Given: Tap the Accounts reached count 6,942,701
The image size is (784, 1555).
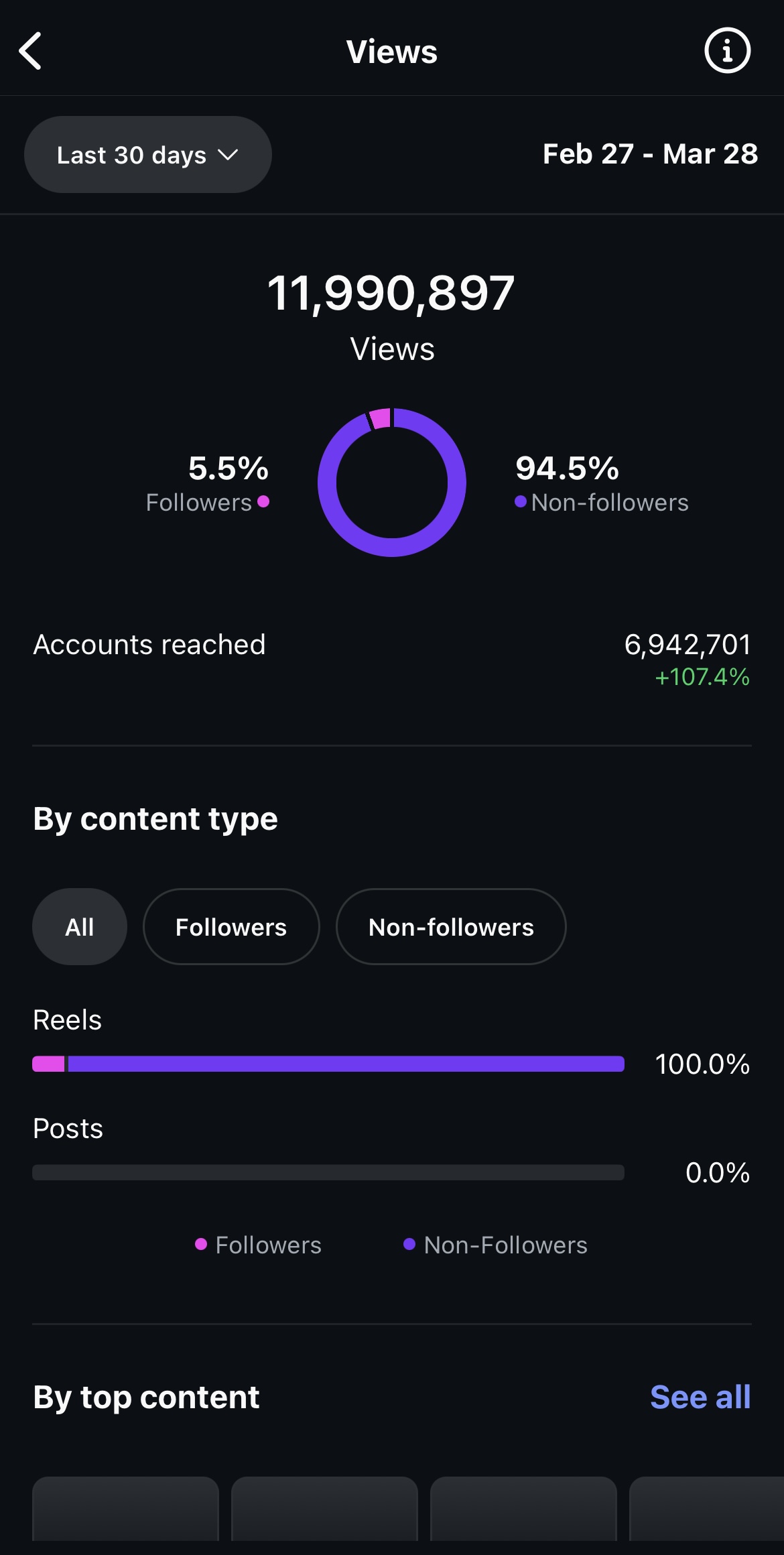Looking at the screenshot, I should 688,645.
